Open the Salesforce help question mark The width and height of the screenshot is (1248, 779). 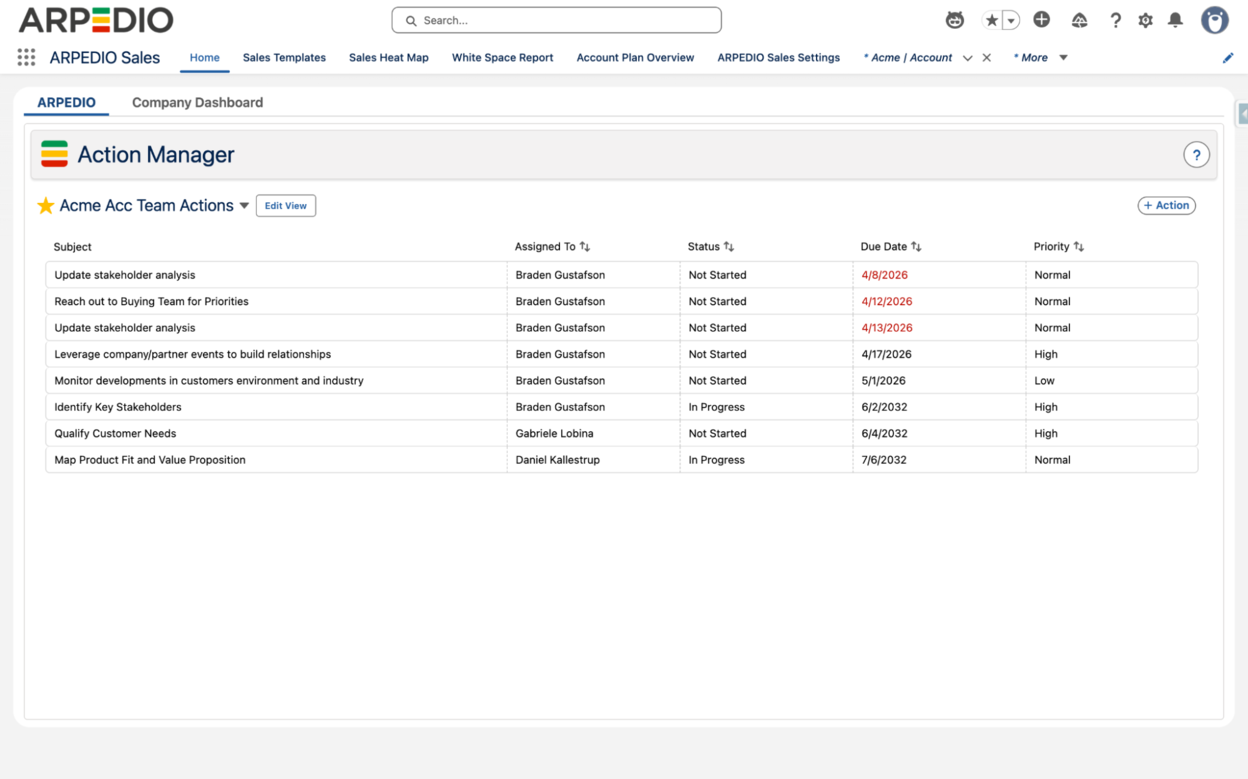tap(1115, 20)
